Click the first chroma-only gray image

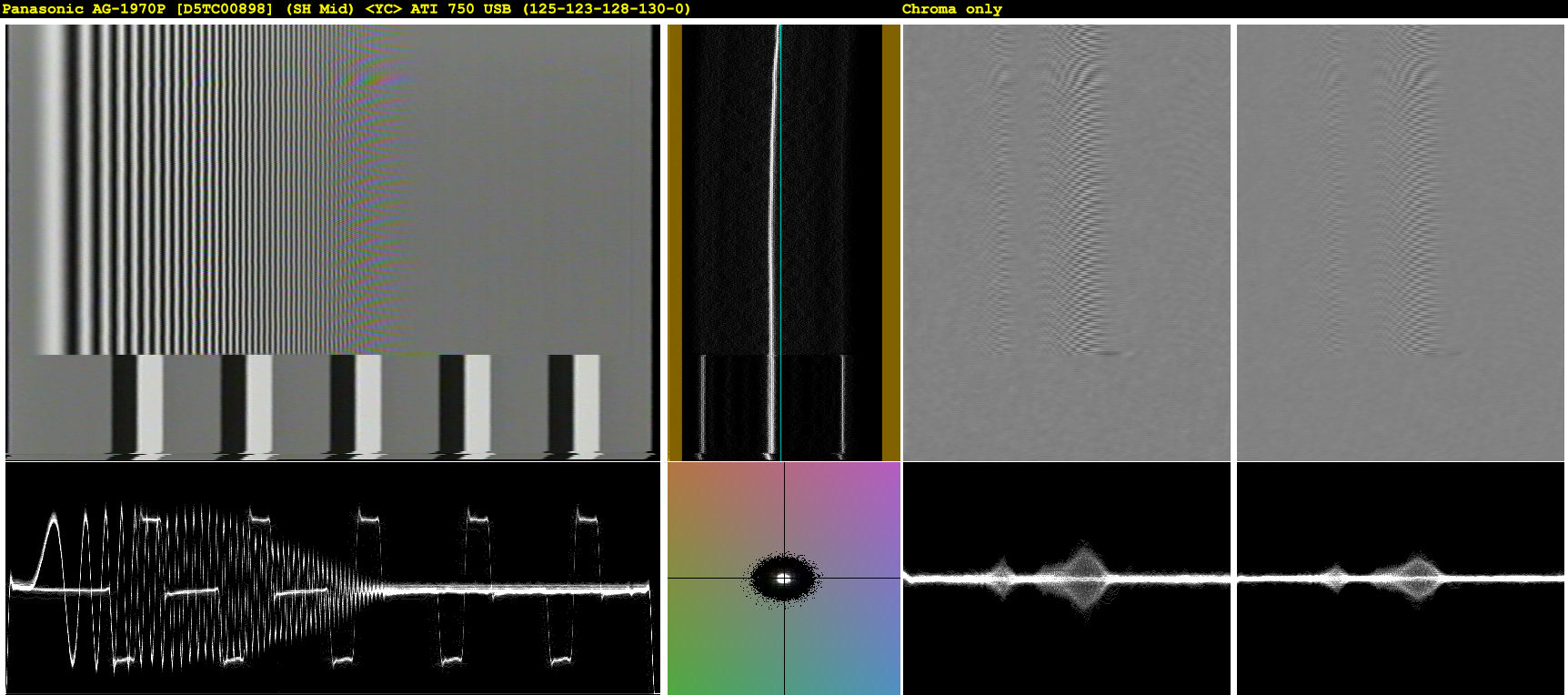tap(1066, 242)
